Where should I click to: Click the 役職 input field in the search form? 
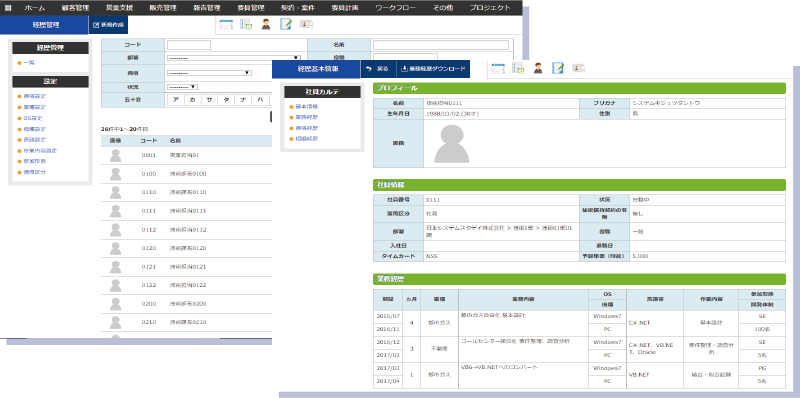(x=405, y=56)
